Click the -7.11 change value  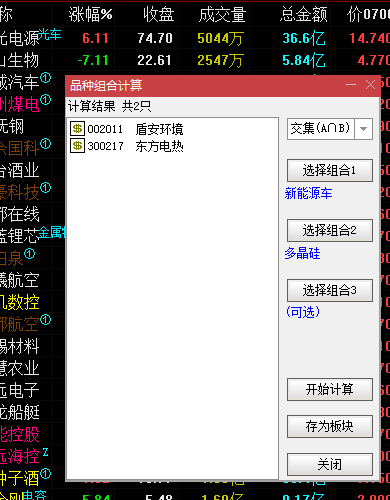point(93,61)
